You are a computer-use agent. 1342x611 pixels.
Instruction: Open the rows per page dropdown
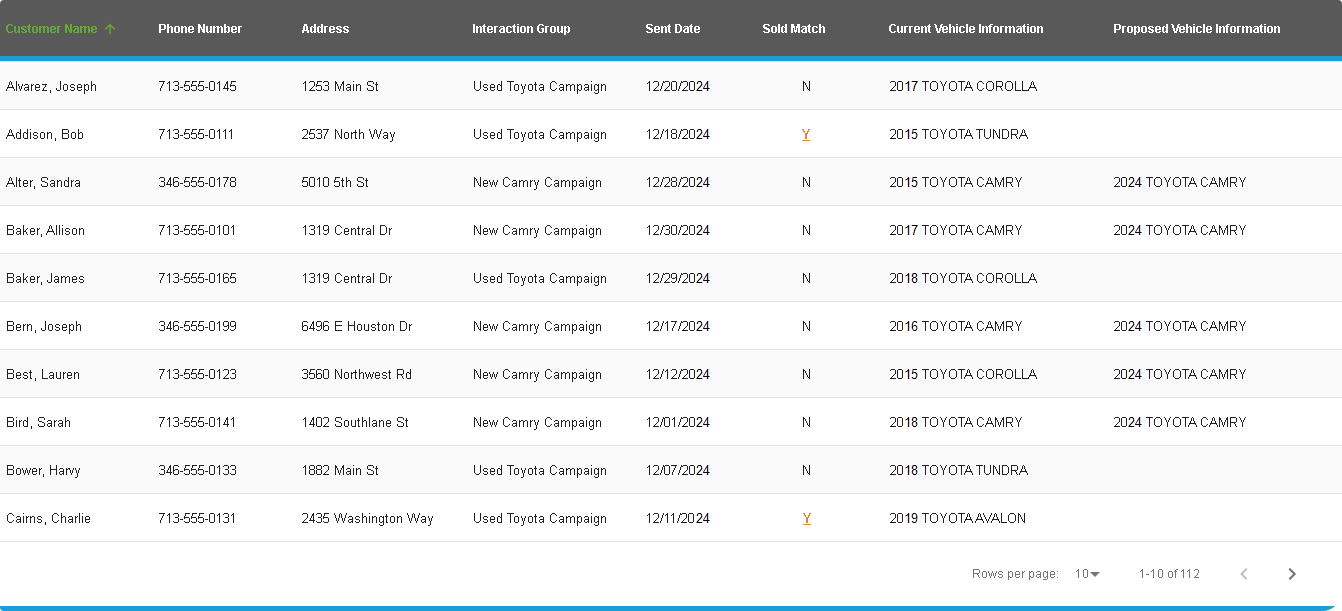pyautogui.click(x=1087, y=574)
